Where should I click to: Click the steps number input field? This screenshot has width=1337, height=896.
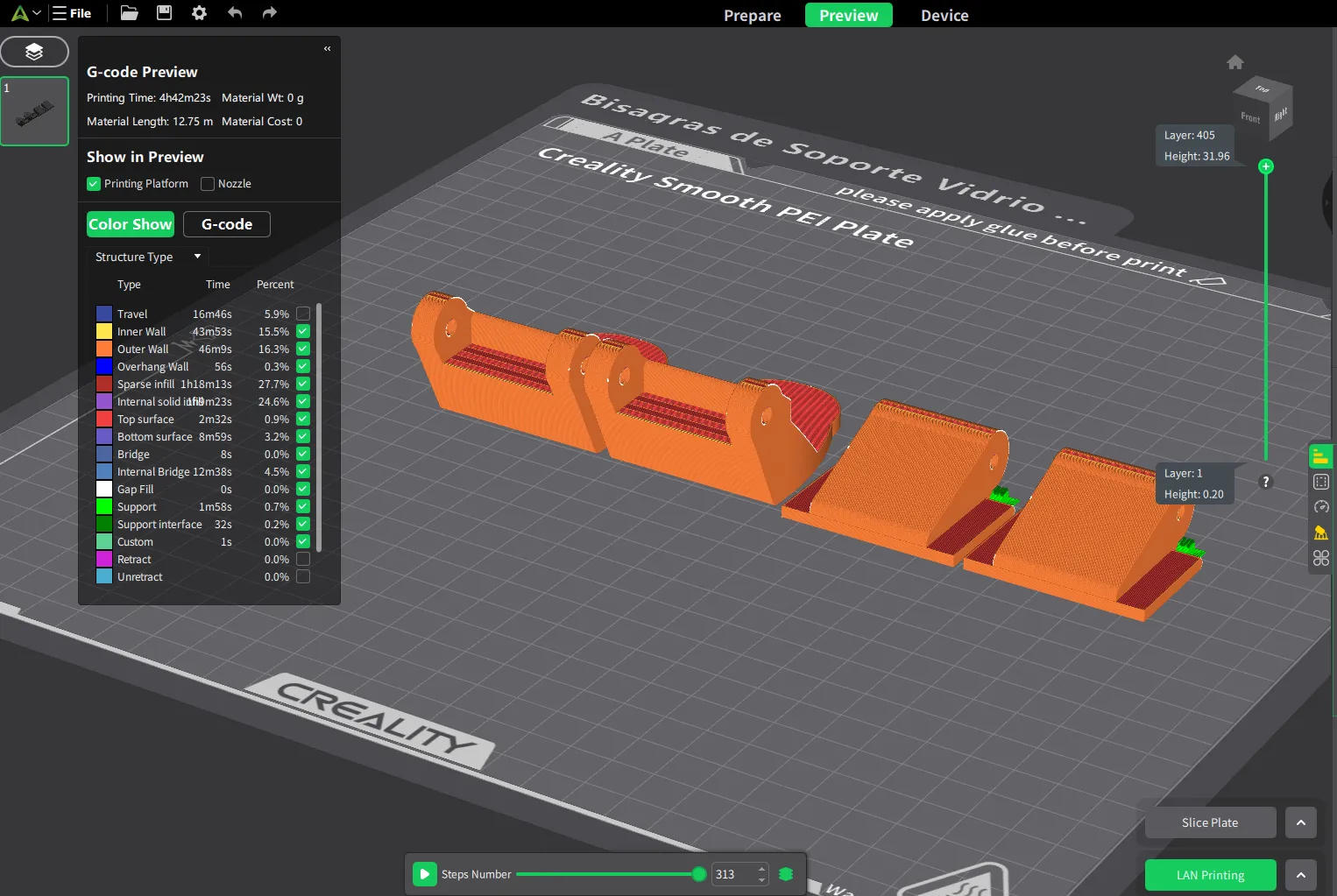734,874
